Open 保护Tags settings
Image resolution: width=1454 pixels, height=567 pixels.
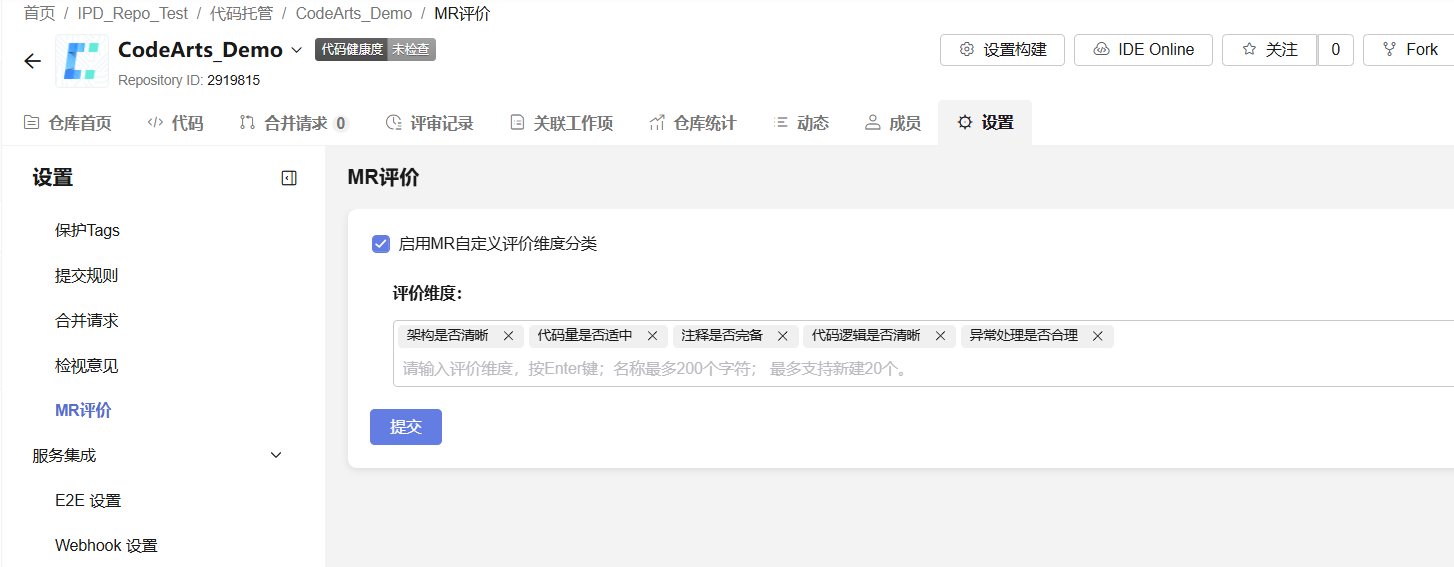coord(87,231)
